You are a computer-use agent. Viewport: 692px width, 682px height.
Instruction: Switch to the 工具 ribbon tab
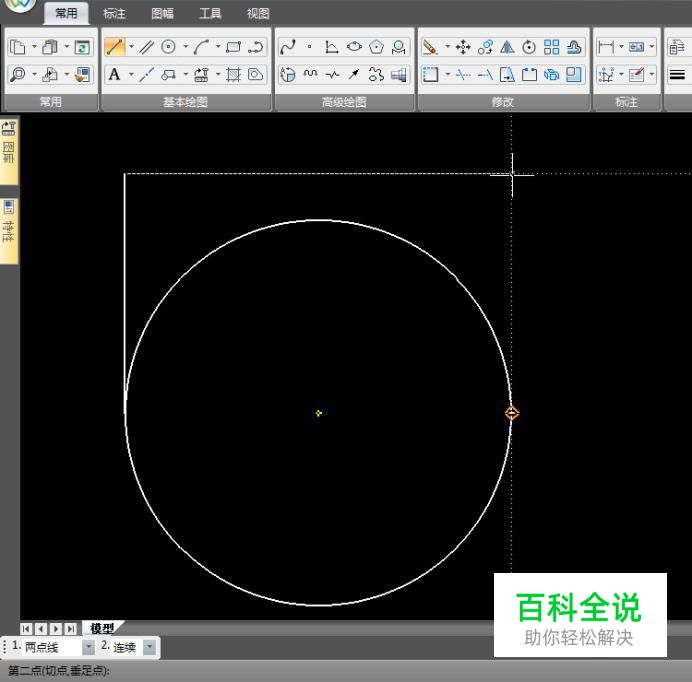coord(210,14)
